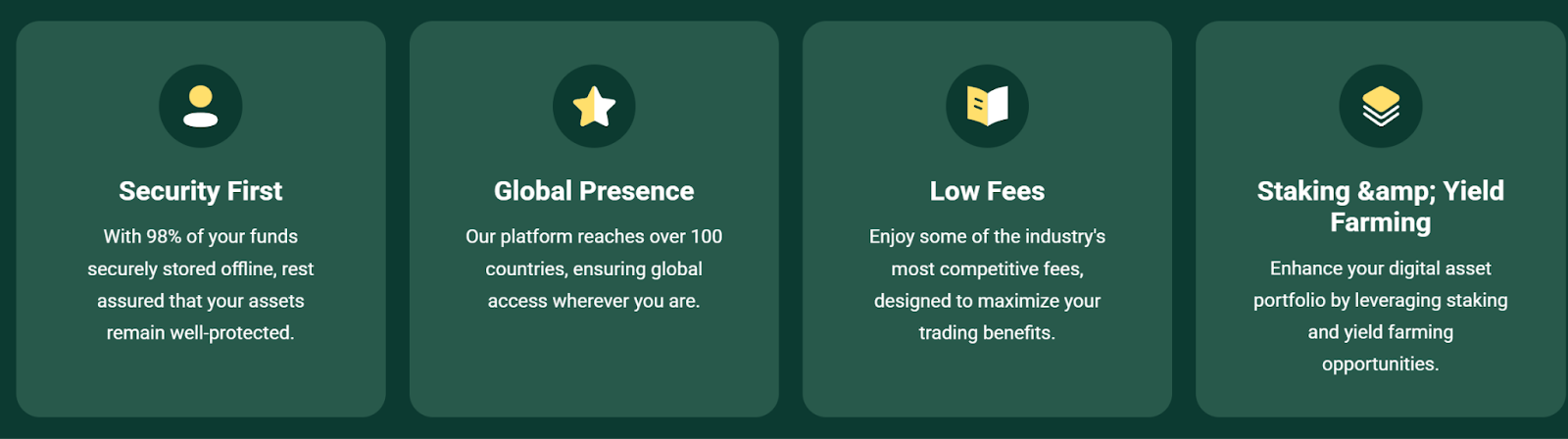Click the Global Presence description paragraph
The image size is (1568, 439).
coord(594,268)
